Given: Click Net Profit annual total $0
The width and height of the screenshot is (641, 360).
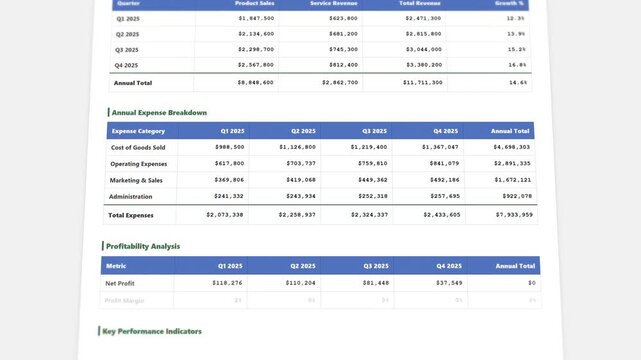Looking at the screenshot, I should click(531, 283).
